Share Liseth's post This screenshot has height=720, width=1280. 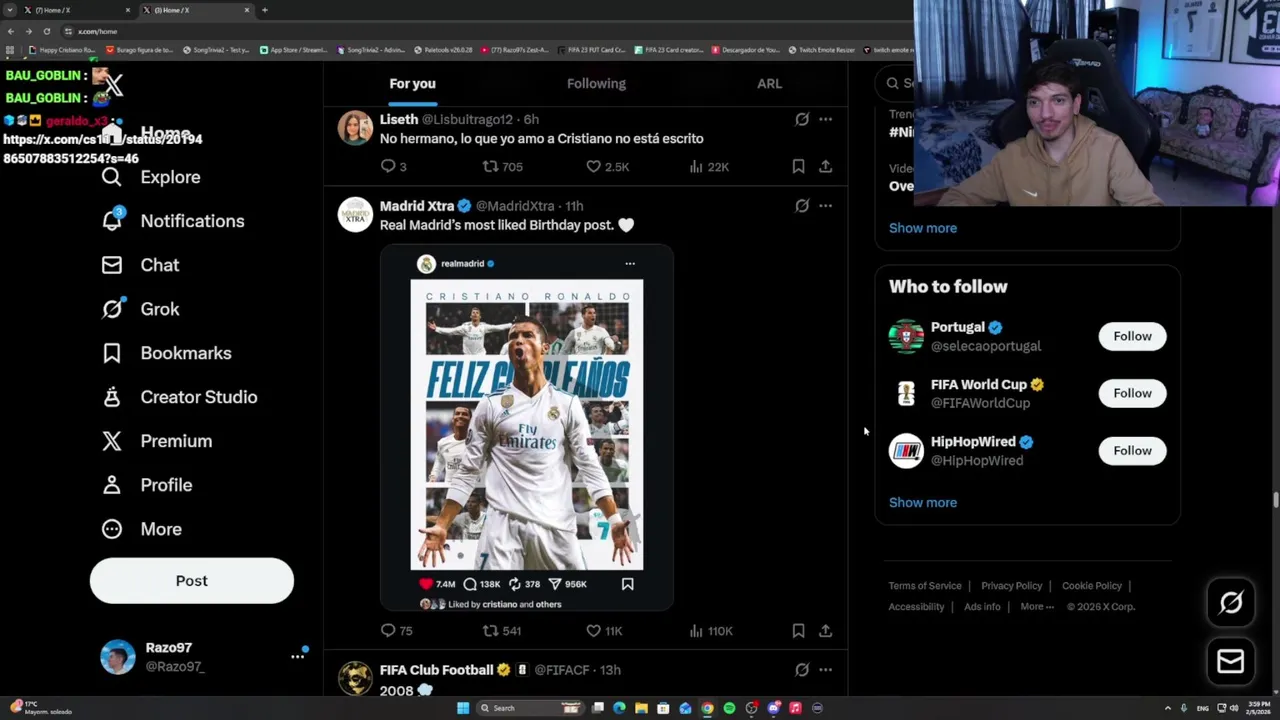tap(826, 166)
